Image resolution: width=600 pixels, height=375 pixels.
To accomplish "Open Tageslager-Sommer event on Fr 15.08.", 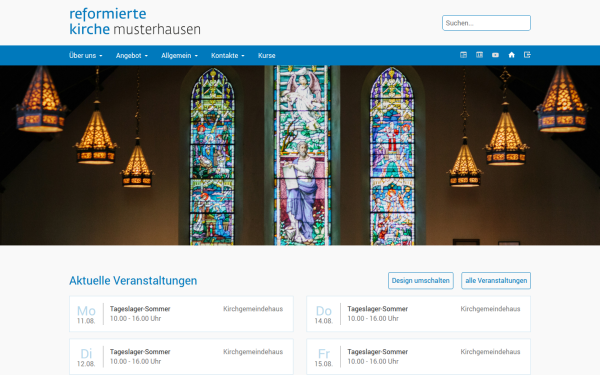I will (419, 357).
